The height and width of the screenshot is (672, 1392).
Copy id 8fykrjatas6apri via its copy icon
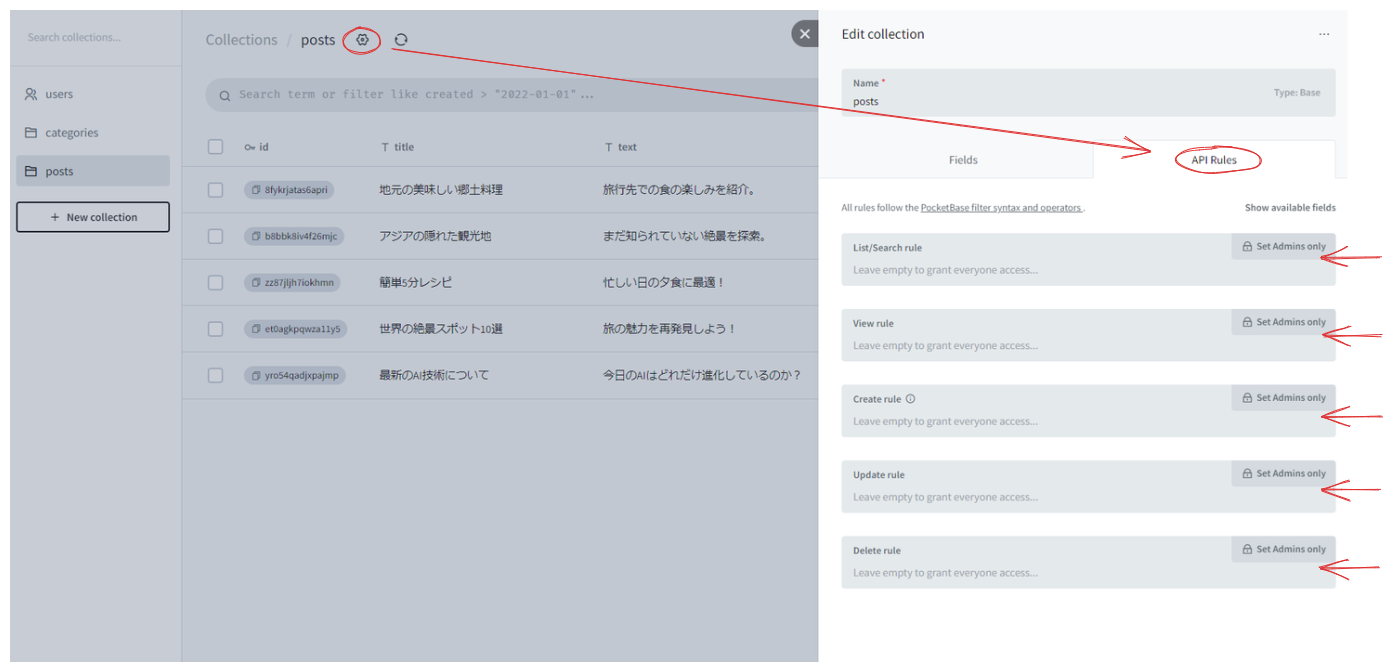point(256,190)
